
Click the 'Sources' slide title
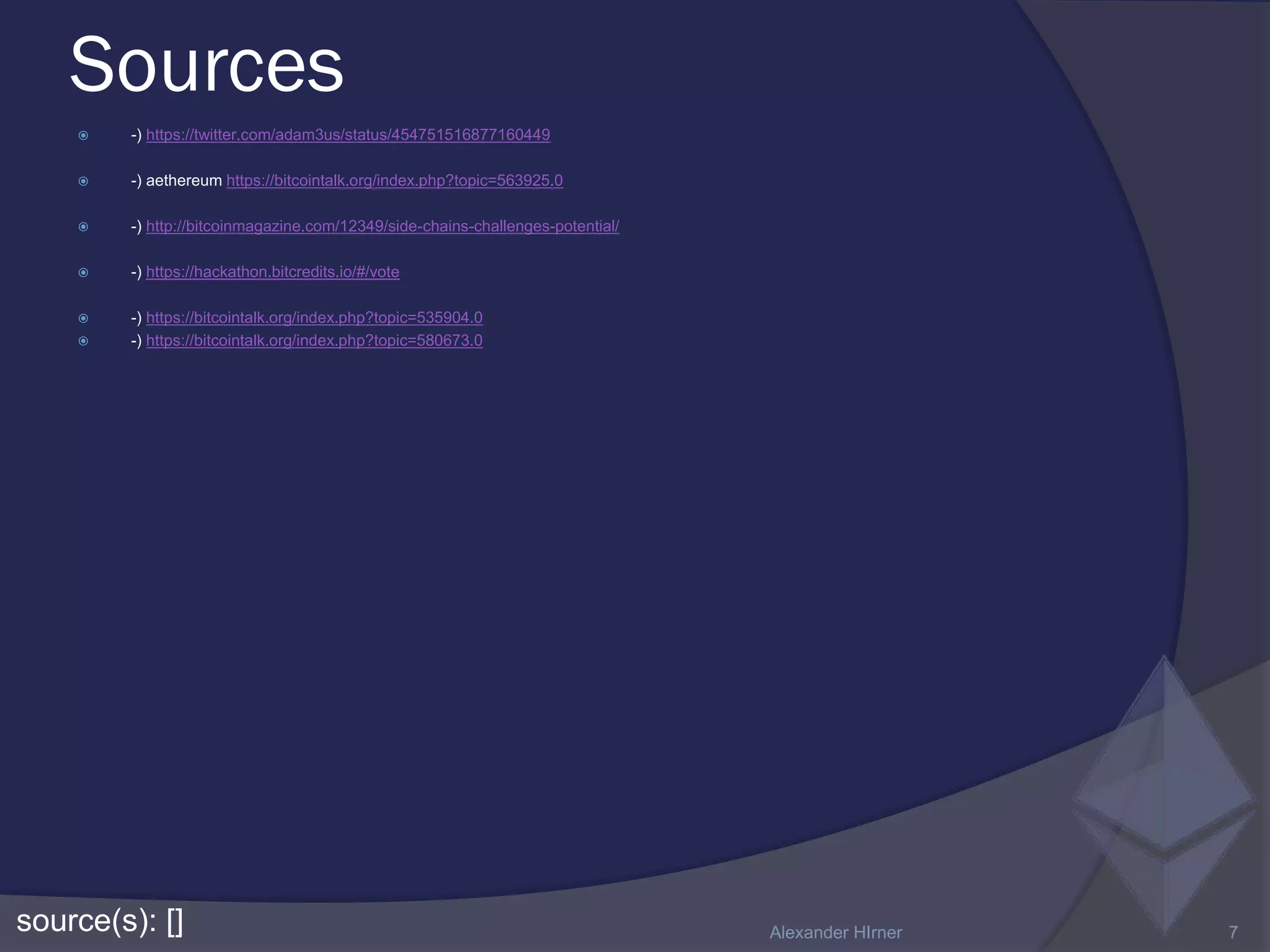pos(206,64)
